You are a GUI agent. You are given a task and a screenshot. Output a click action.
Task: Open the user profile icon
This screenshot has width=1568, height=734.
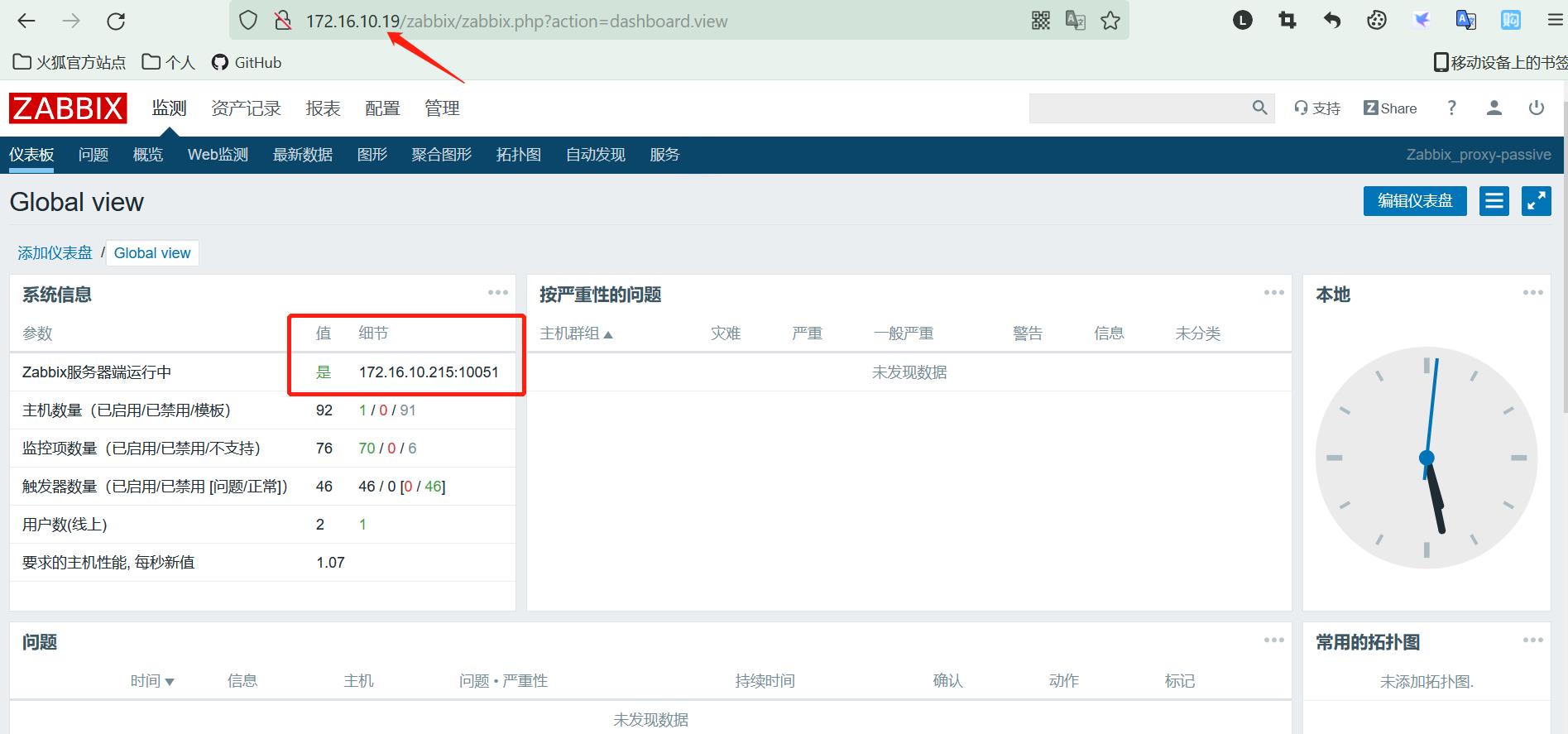1494,108
